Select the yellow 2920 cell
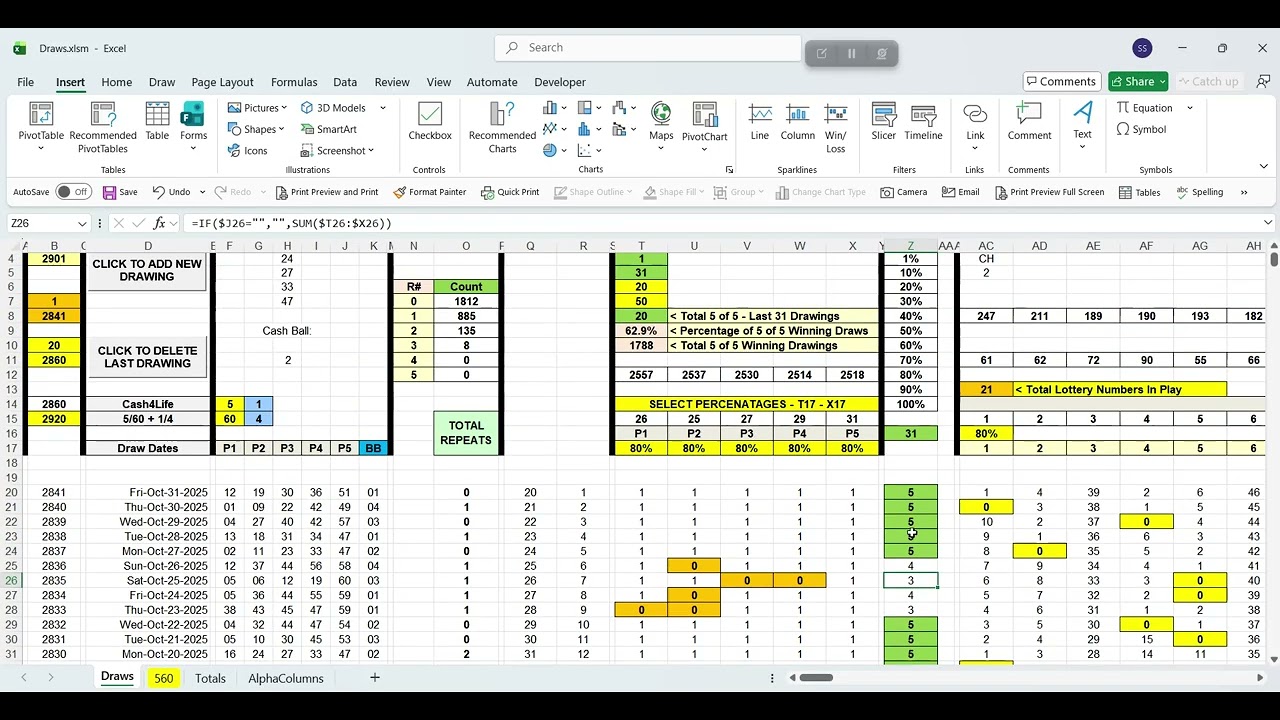This screenshot has height=720, width=1280. pyautogui.click(x=54, y=419)
